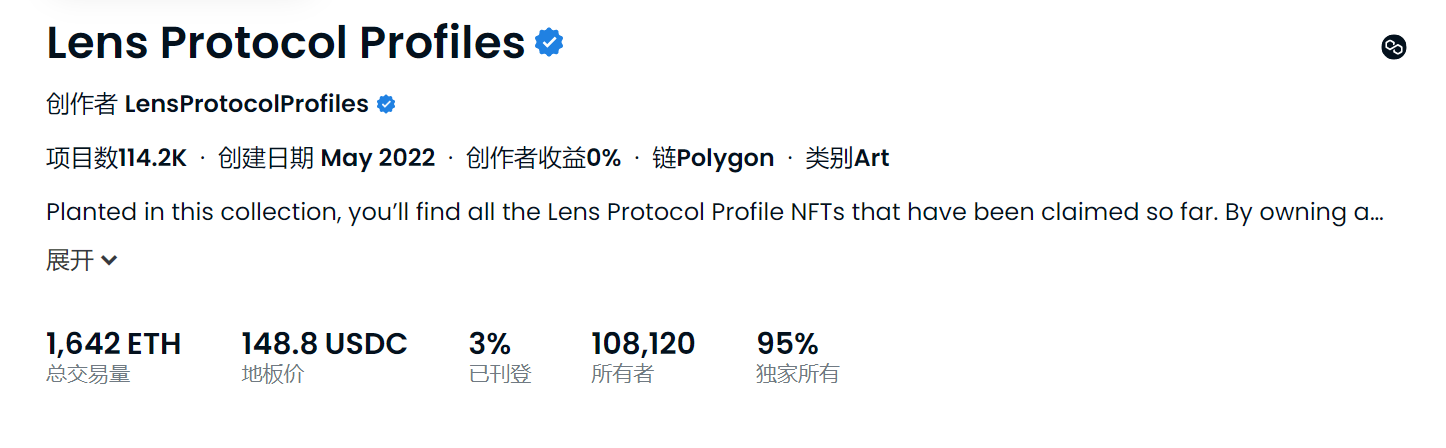
Task: Click the Lens Protocol Profiles title
Action: click(286, 43)
